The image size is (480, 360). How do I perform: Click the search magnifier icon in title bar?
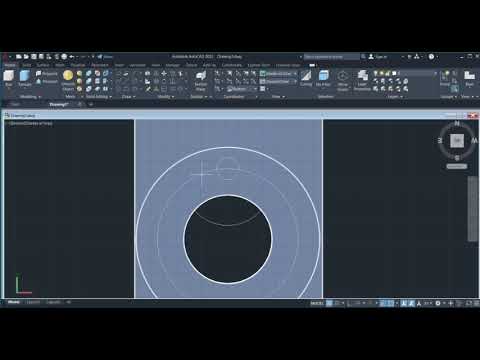(363, 57)
